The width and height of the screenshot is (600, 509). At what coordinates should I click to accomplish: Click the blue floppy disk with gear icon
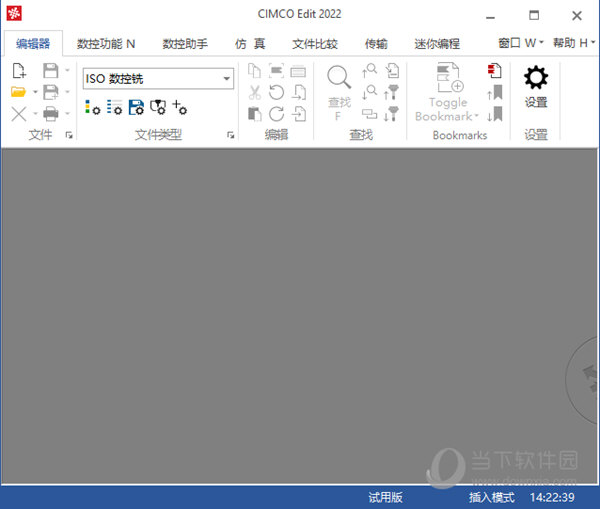coord(136,108)
